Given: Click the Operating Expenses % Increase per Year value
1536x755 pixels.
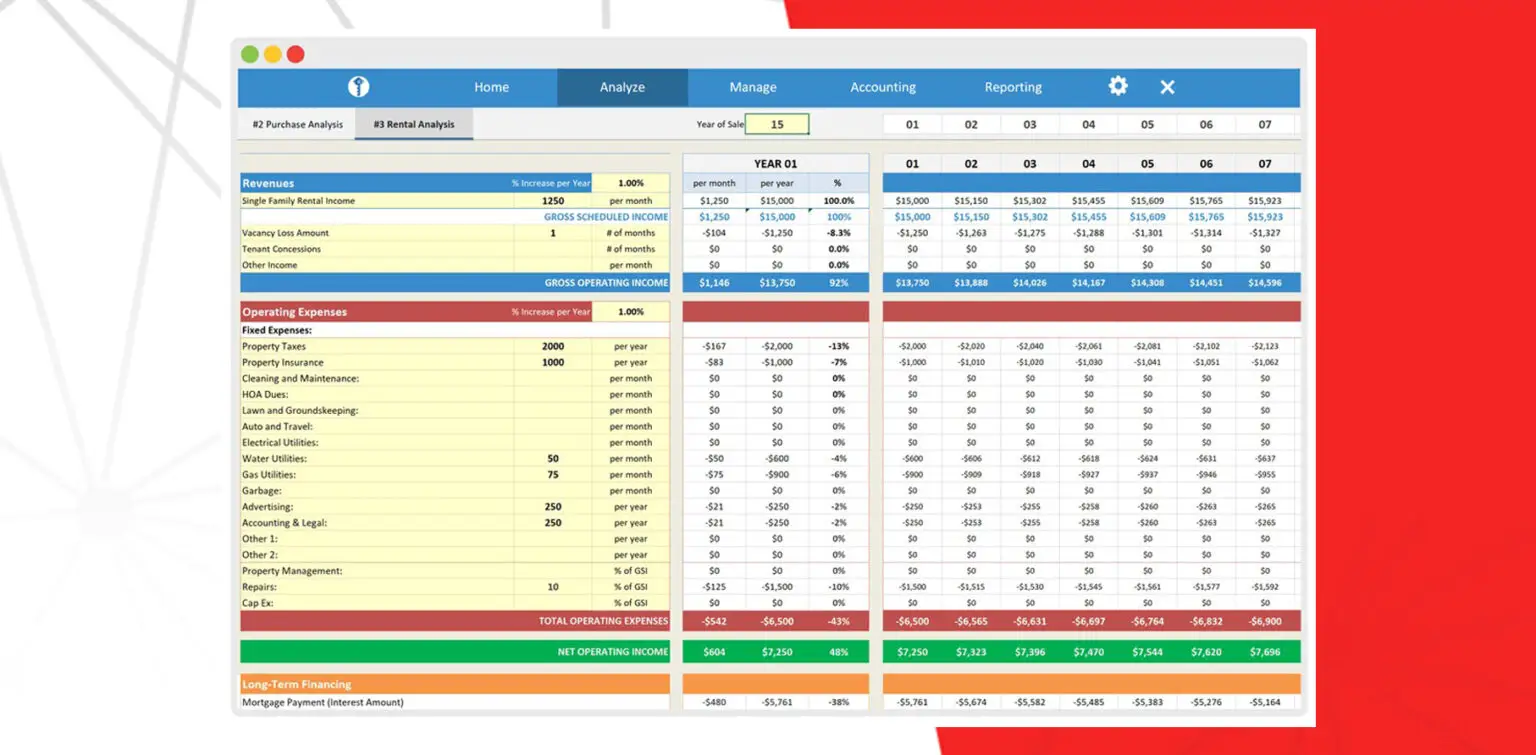Looking at the screenshot, I should [631, 311].
